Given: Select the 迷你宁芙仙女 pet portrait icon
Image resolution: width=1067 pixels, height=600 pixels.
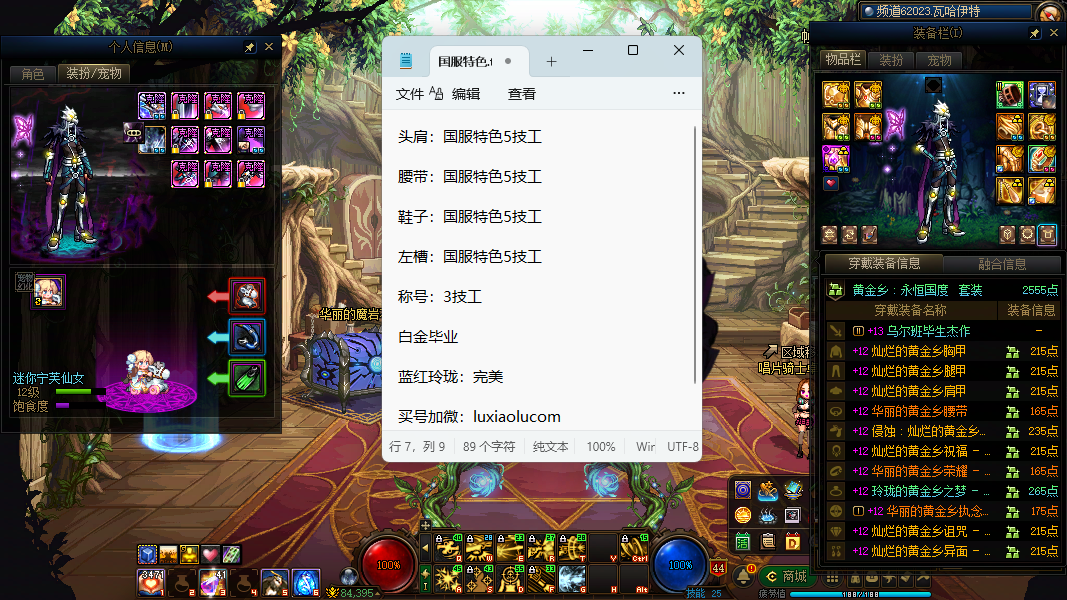Looking at the screenshot, I should coord(48,291).
